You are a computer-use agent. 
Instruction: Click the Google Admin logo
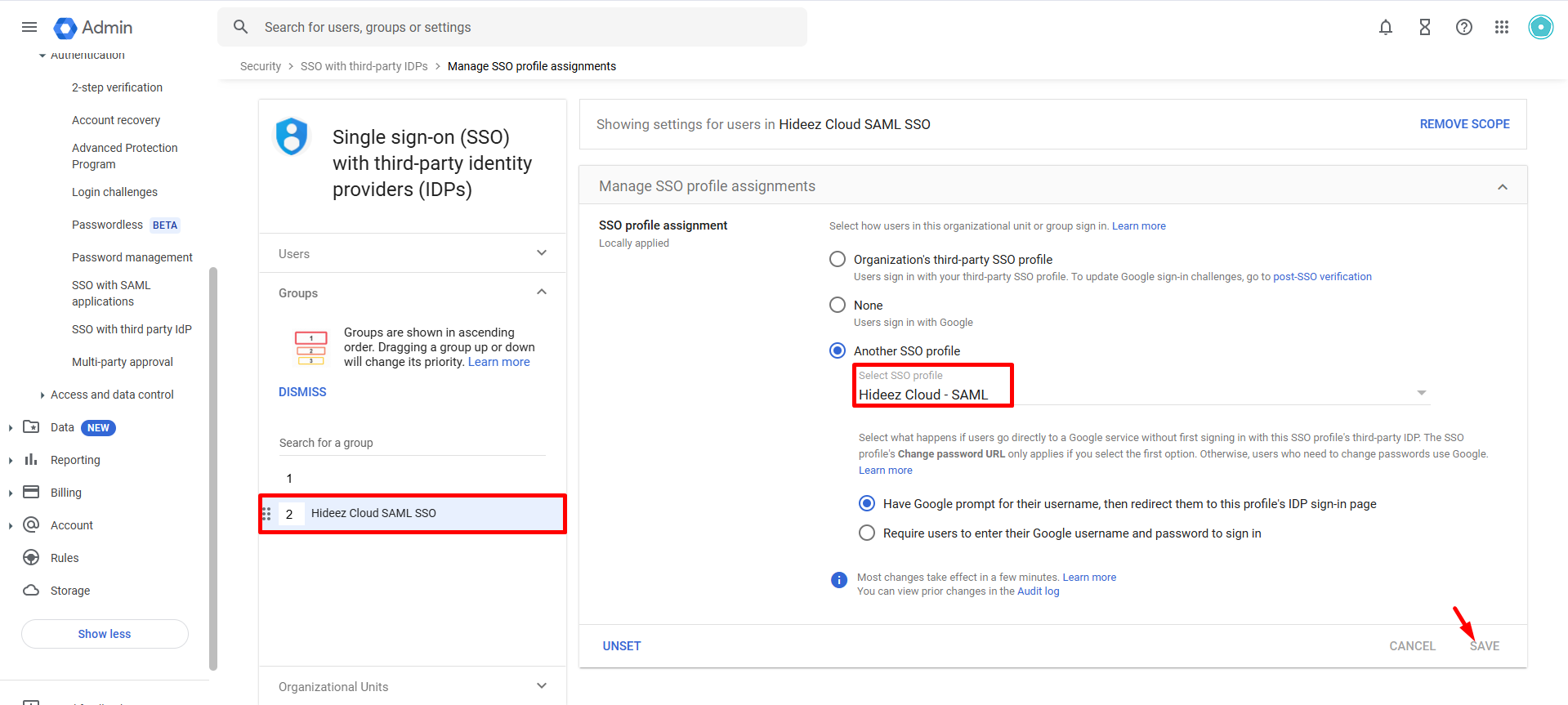pos(92,27)
